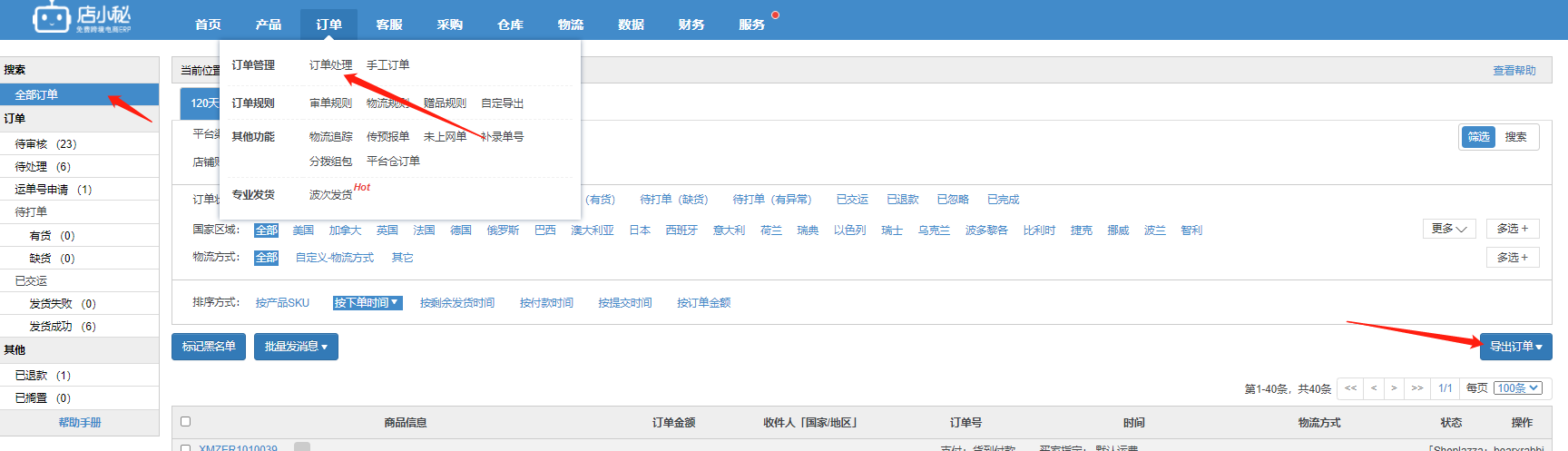
Task: Go to previous page with < arrow
Action: tap(1374, 388)
